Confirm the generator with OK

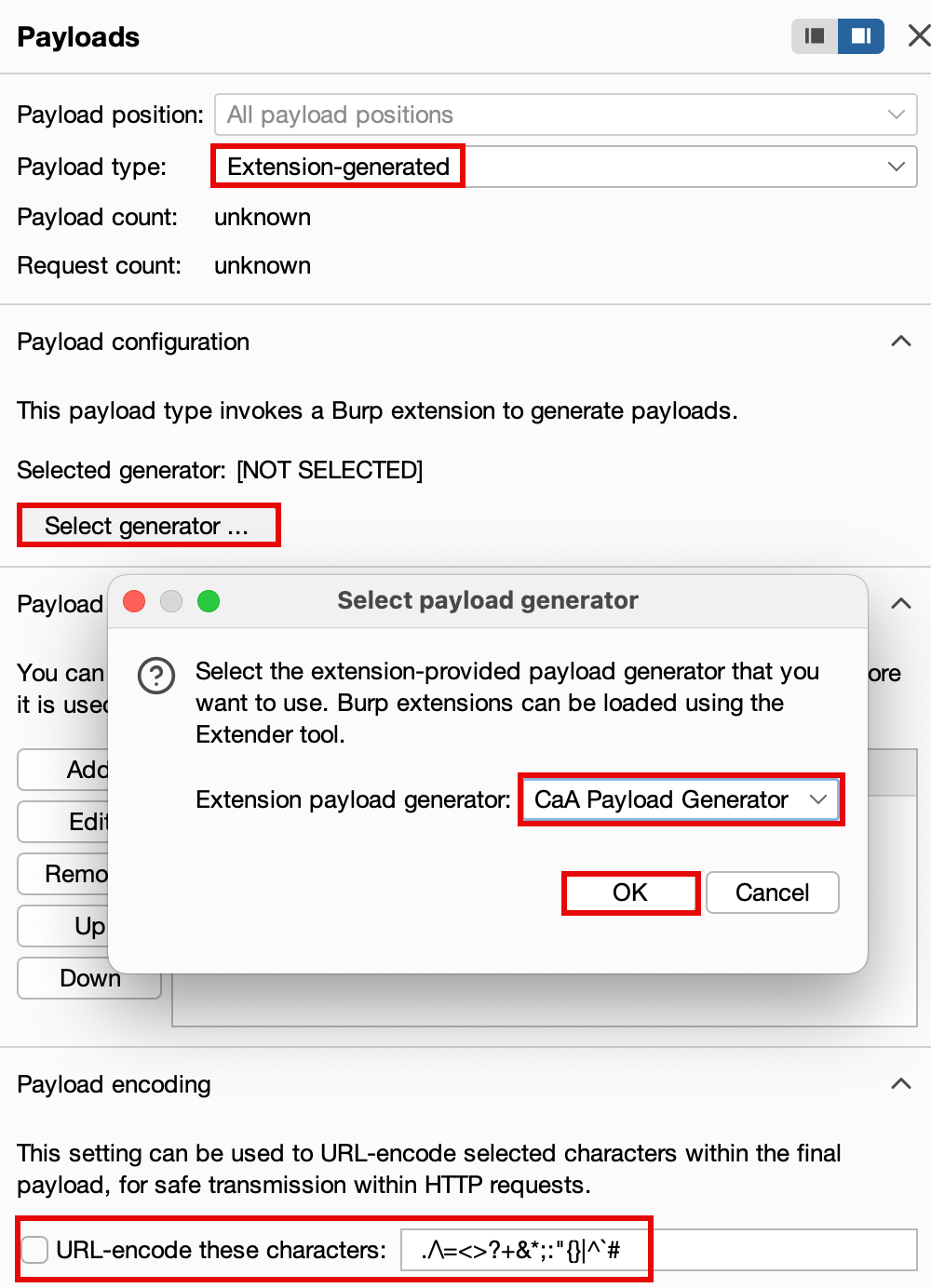click(630, 892)
